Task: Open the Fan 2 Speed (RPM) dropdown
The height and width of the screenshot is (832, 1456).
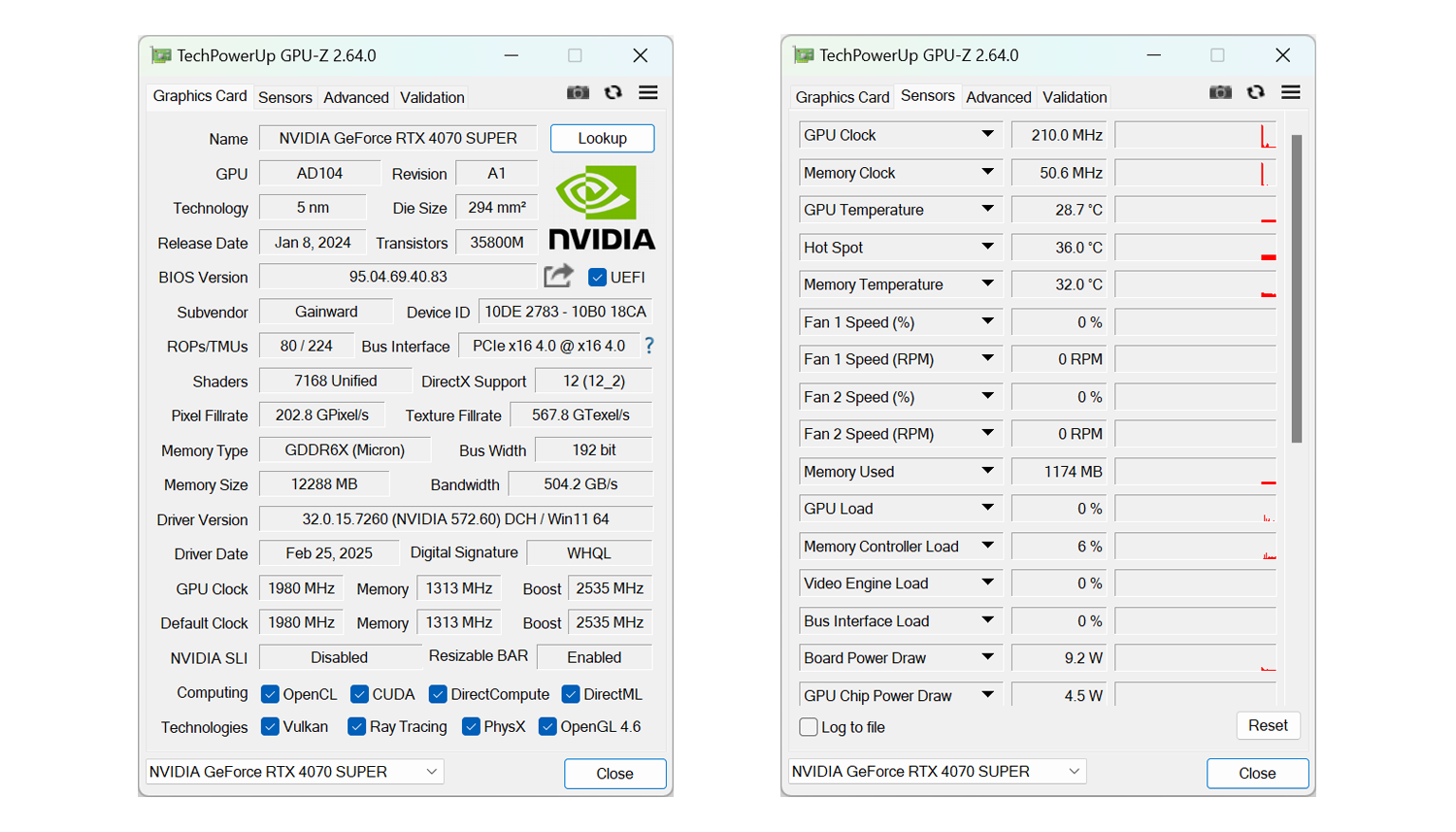Action: click(987, 434)
